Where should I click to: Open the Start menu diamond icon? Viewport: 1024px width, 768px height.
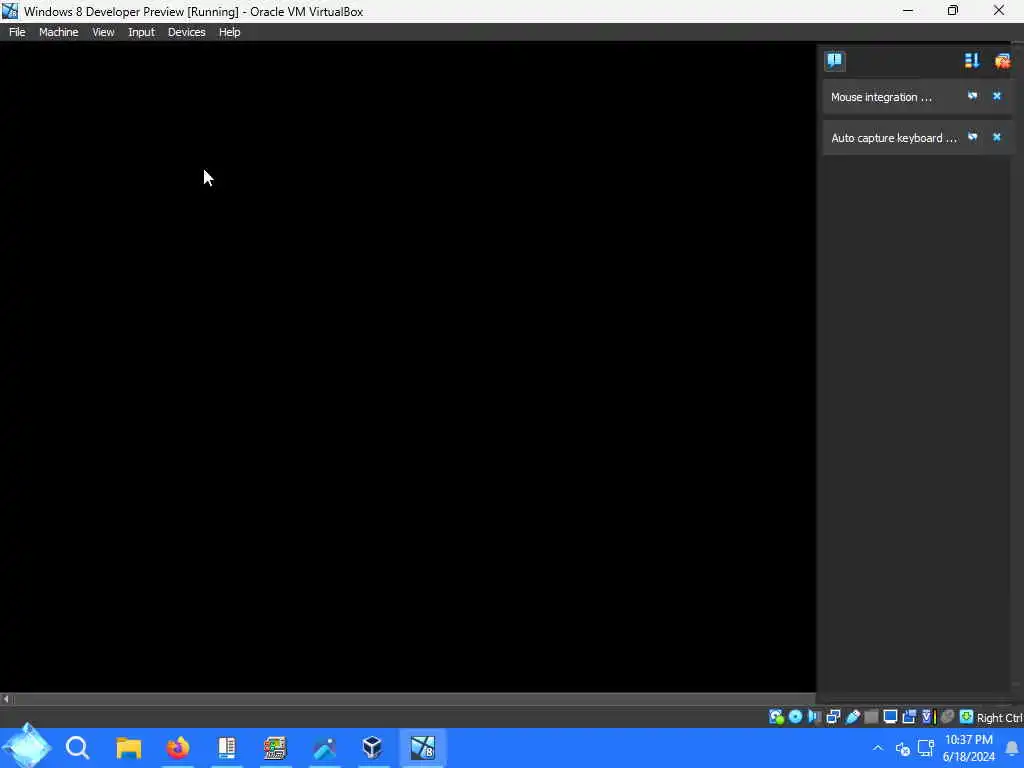(26, 746)
